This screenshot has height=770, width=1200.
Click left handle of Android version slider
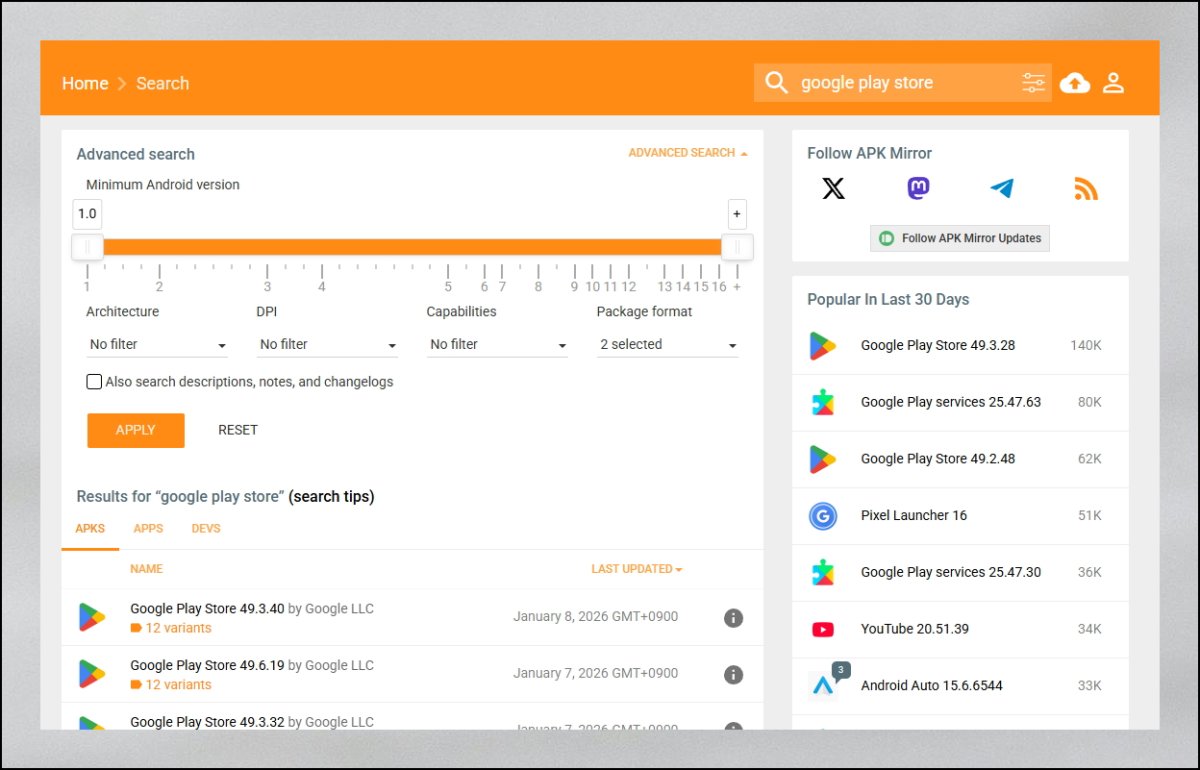pos(87,247)
